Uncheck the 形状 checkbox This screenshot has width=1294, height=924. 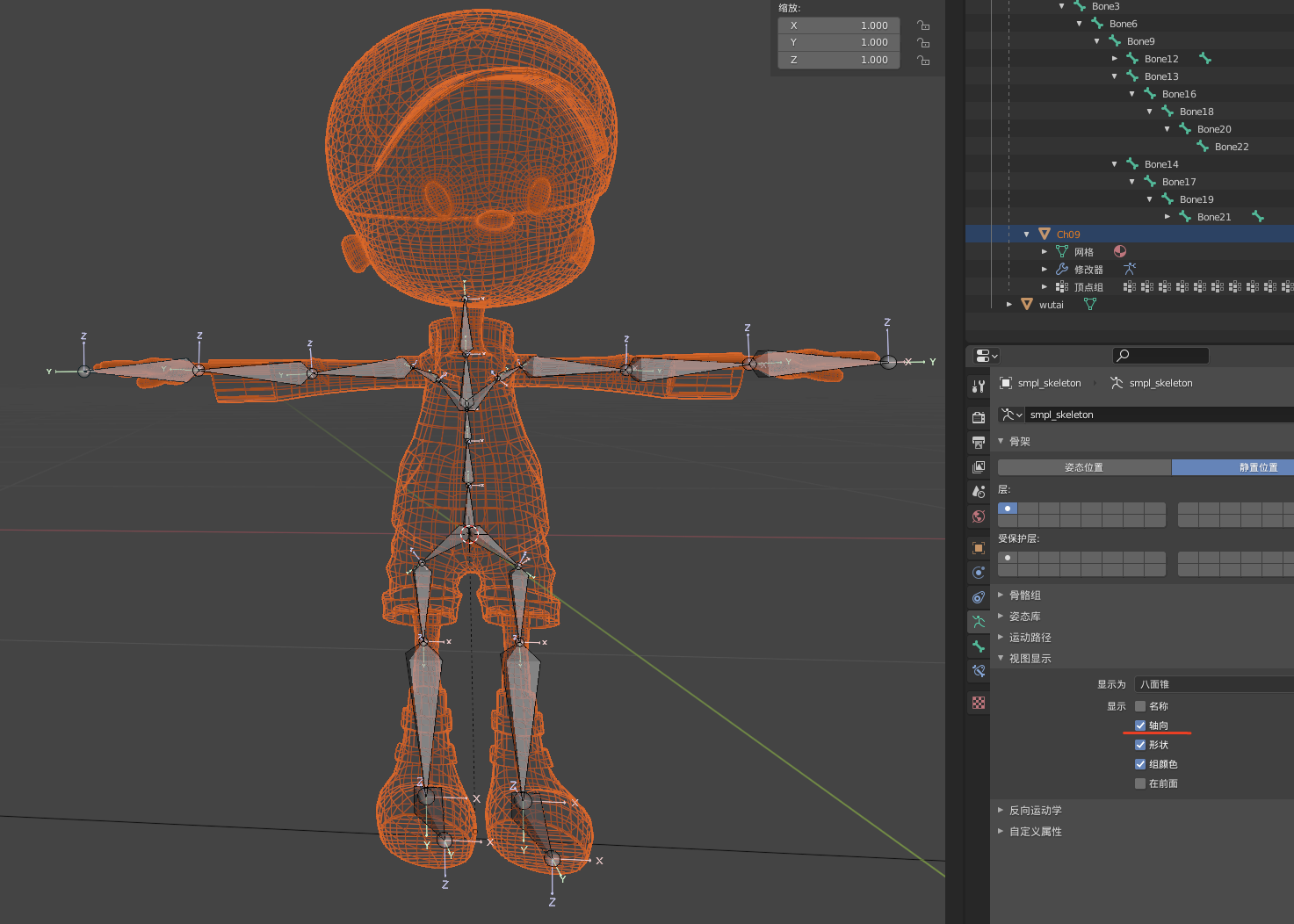pyautogui.click(x=1139, y=744)
